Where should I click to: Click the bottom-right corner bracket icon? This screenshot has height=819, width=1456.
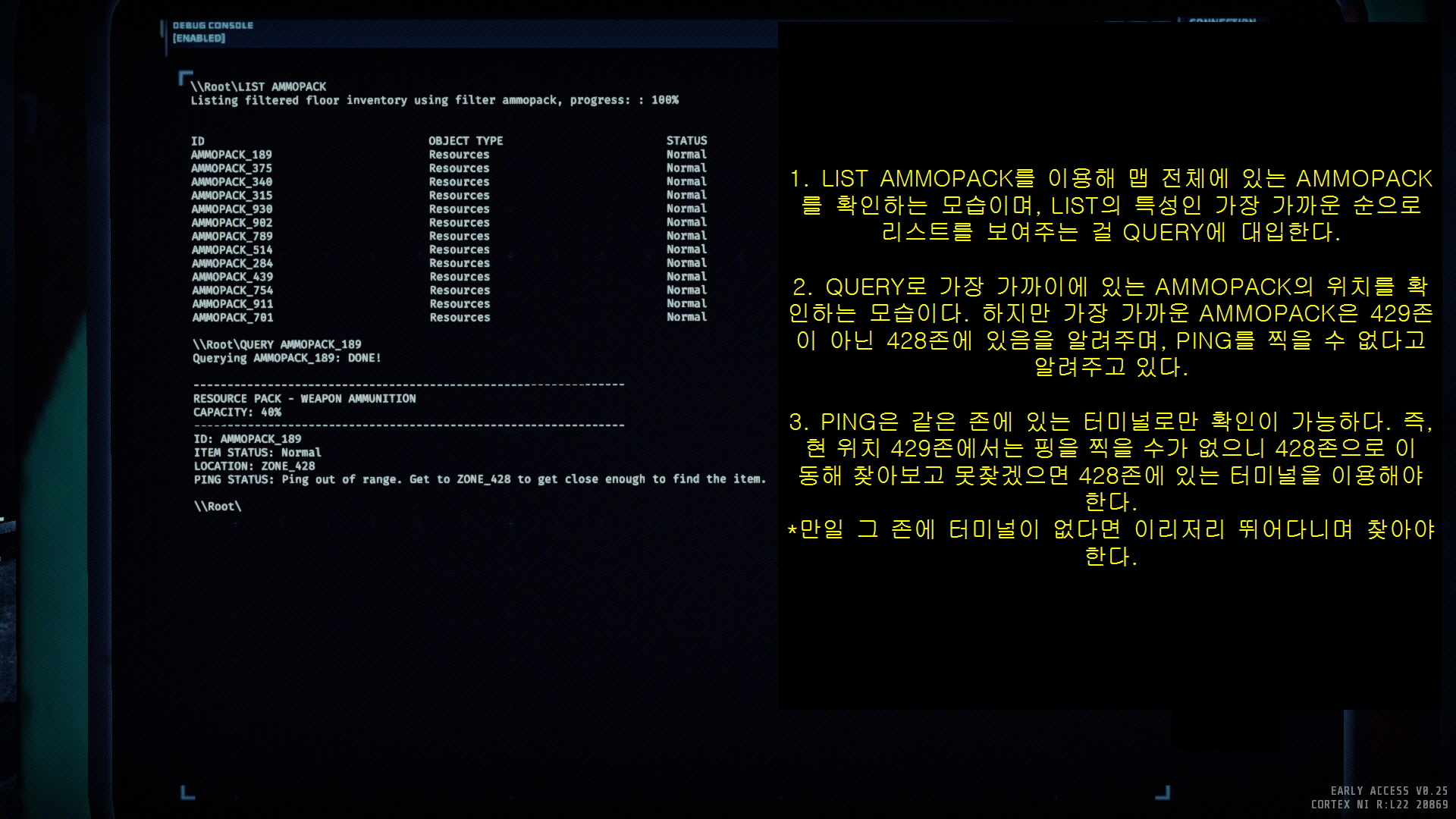pyautogui.click(x=1163, y=793)
